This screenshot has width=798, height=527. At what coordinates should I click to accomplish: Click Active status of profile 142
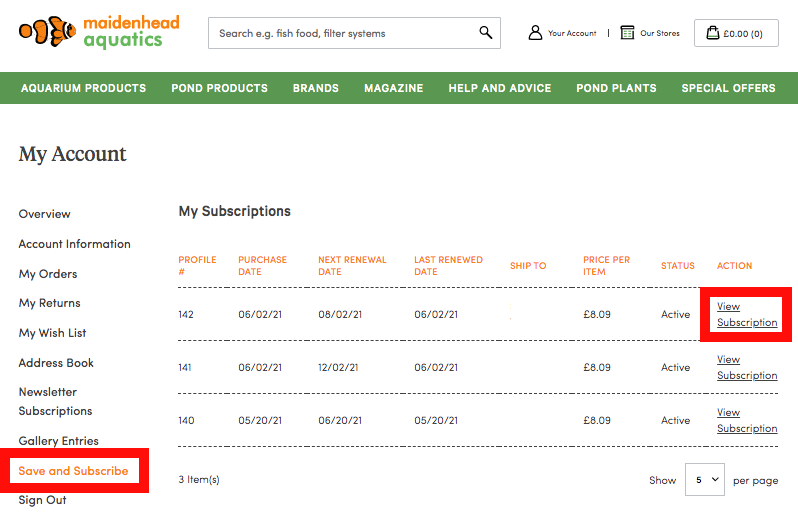pos(675,314)
